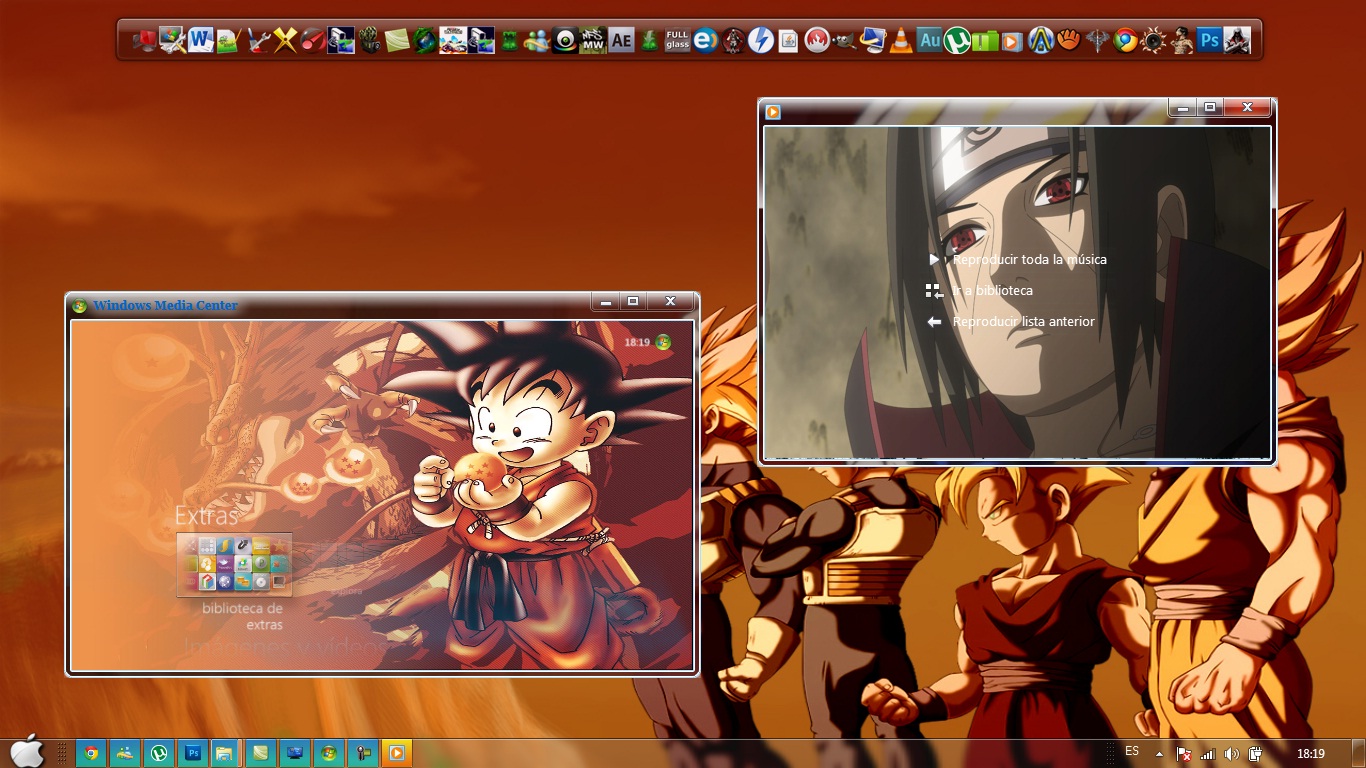Click Media Center green orb beside 18:19
The image size is (1366, 768).
pyautogui.click(x=663, y=342)
